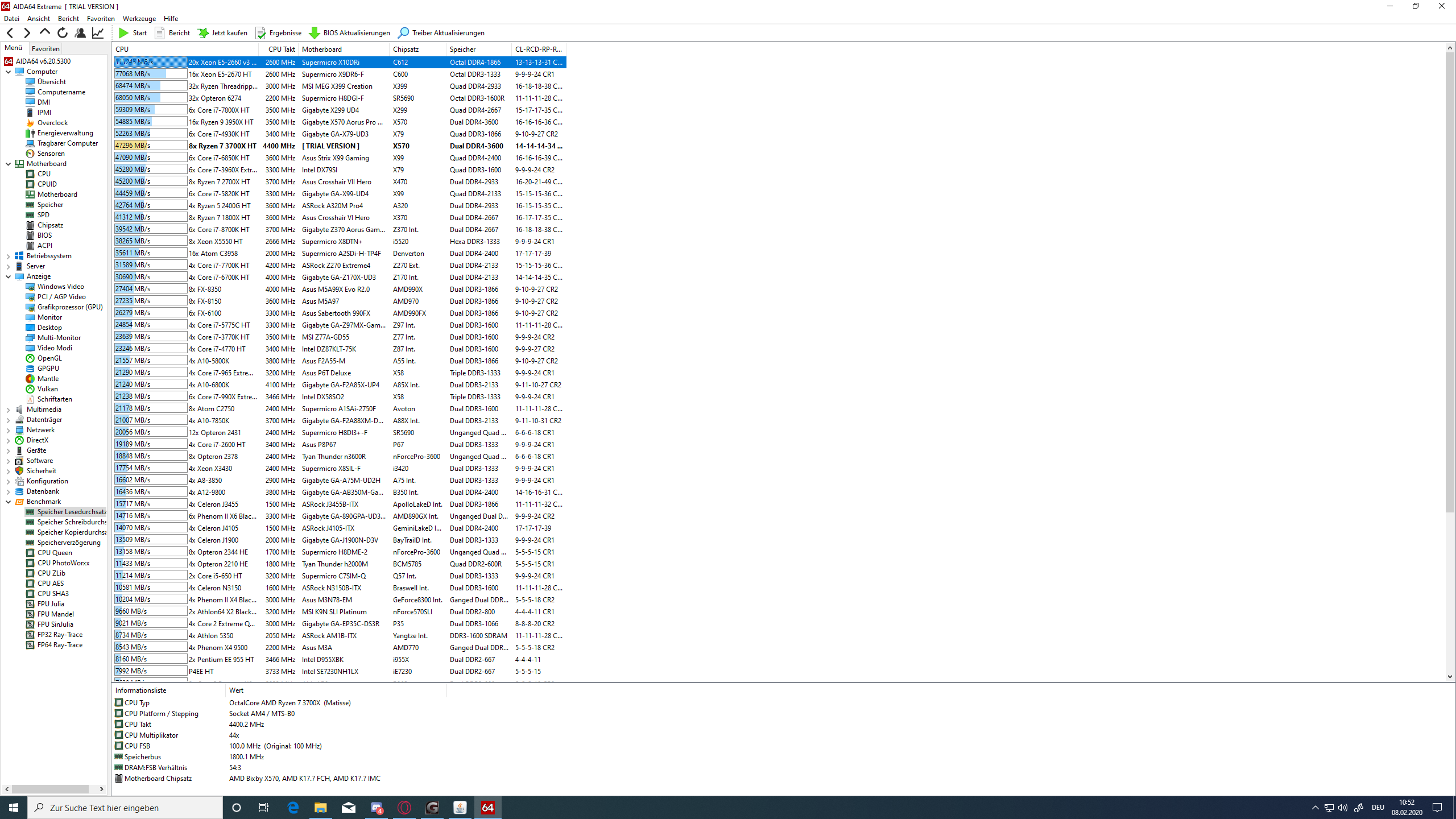Click BIOS Aktualisierungen
The image size is (1456, 819).
(349, 33)
